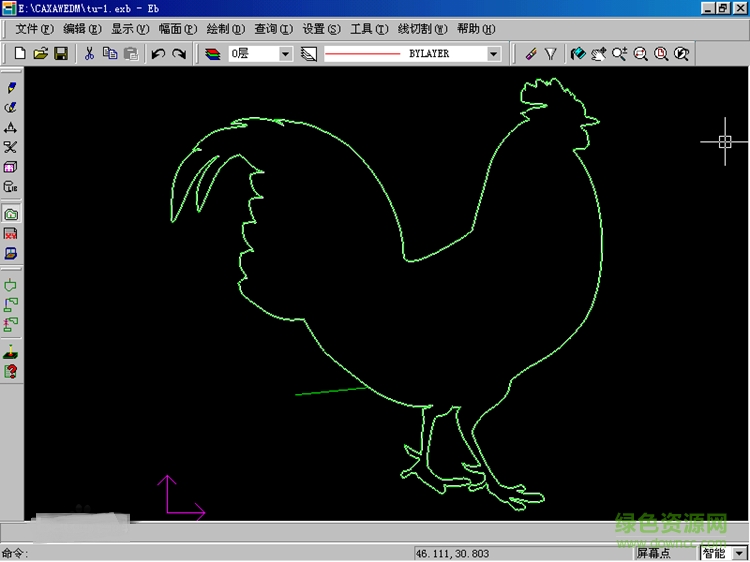Click the New file icon

(x=19, y=53)
